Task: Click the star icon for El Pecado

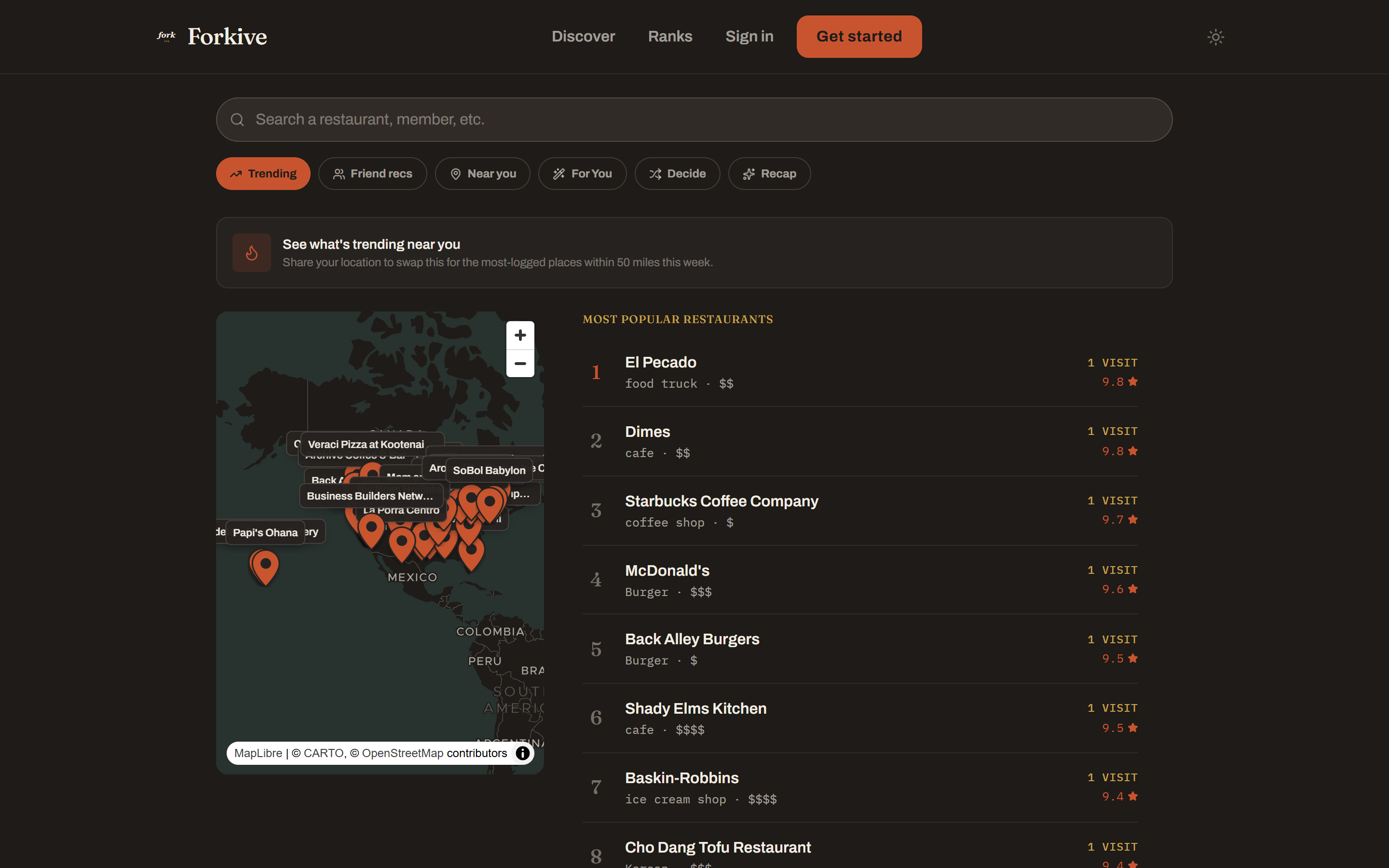Action: pyautogui.click(x=1132, y=381)
